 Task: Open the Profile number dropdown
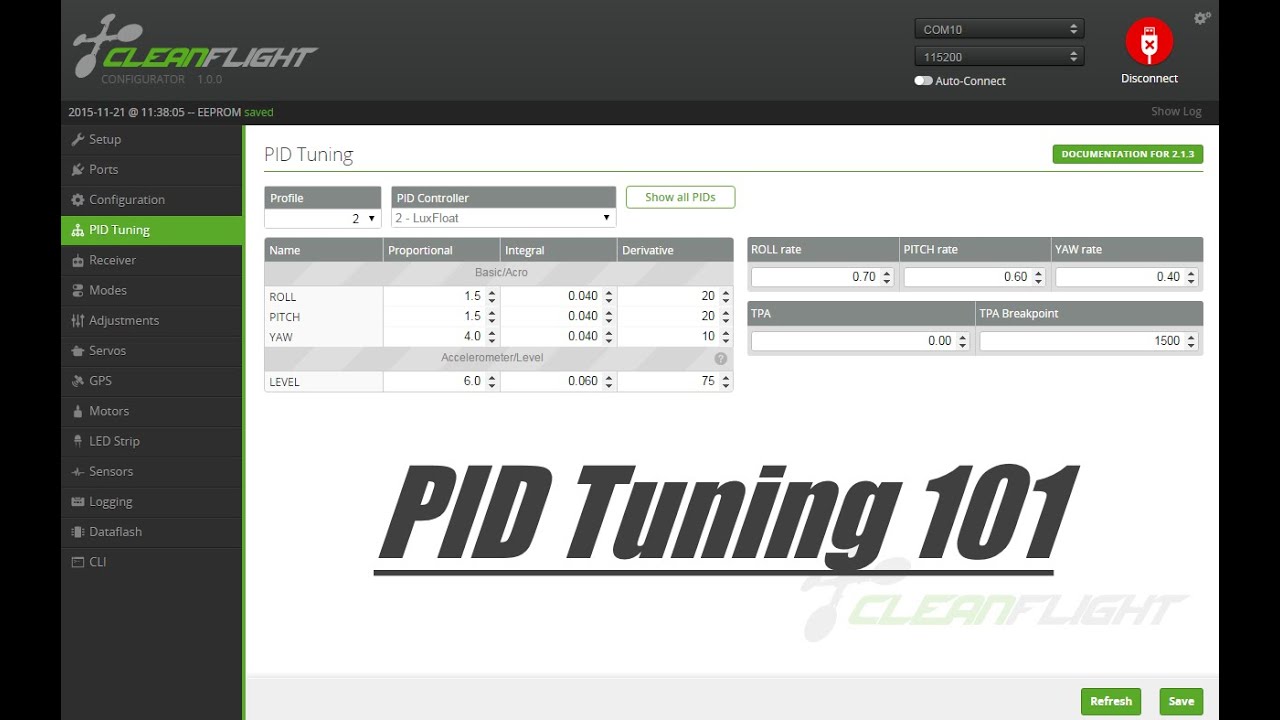[x=322, y=218]
